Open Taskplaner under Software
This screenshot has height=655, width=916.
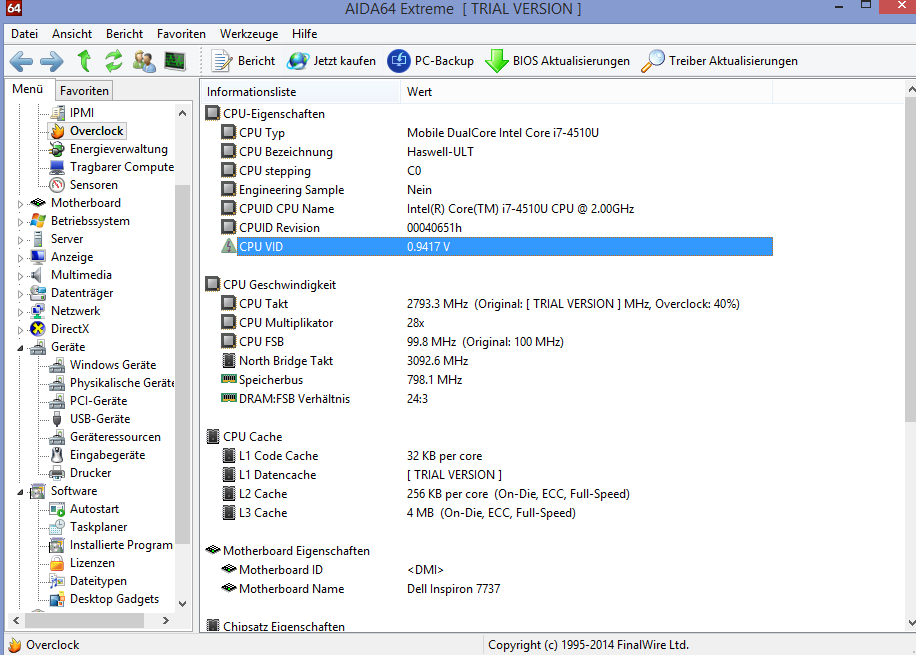click(98, 527)
